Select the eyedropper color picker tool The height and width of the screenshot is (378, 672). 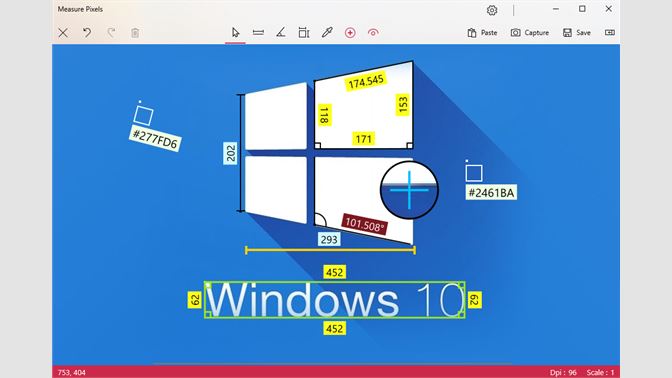click(x=327, y=33)
